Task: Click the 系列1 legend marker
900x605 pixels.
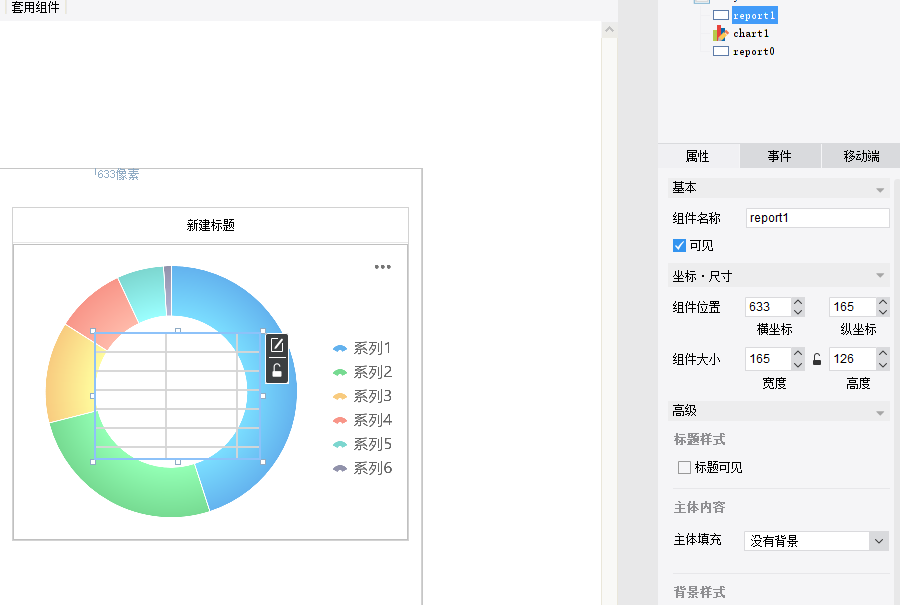Action: [x=340, y=348]
